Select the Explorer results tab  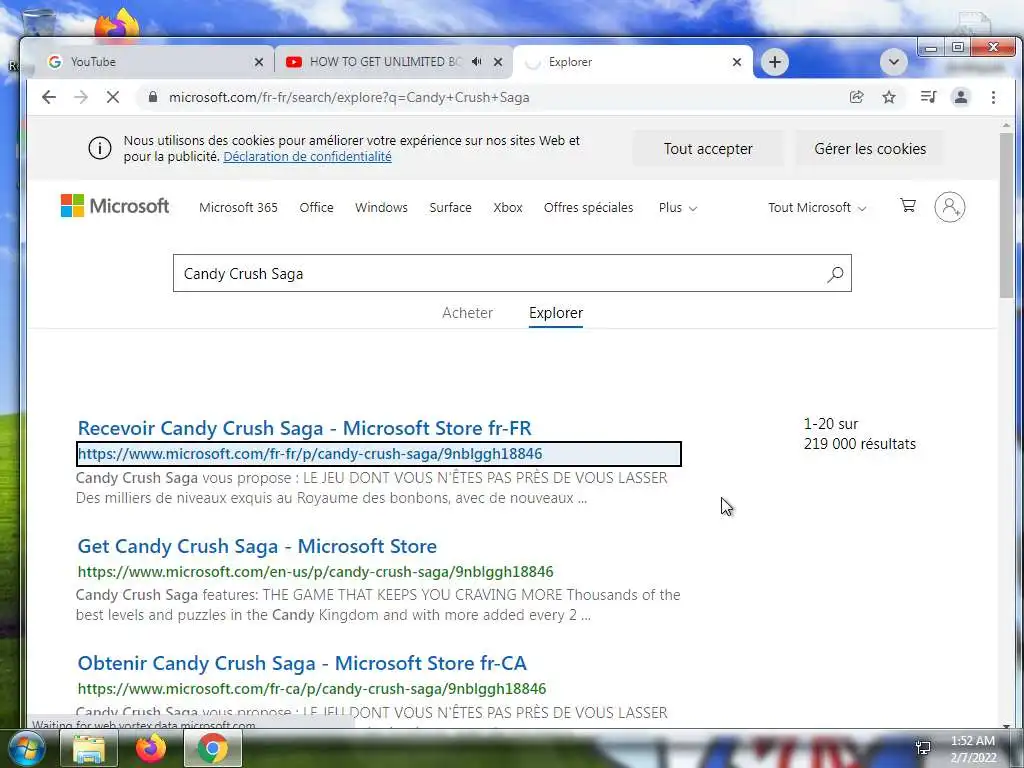point(556,313)
